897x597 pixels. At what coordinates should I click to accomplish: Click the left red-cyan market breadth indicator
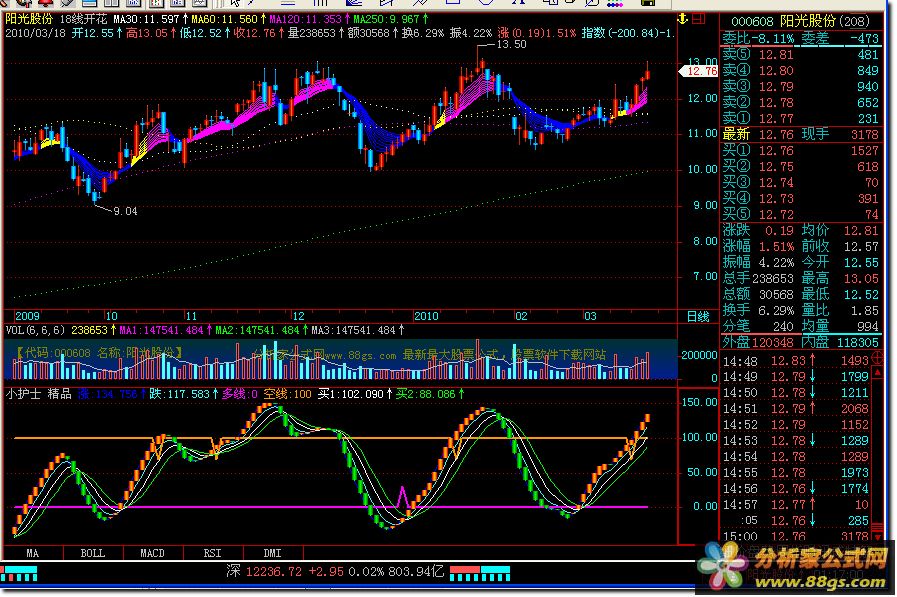[x=20, y=571]
